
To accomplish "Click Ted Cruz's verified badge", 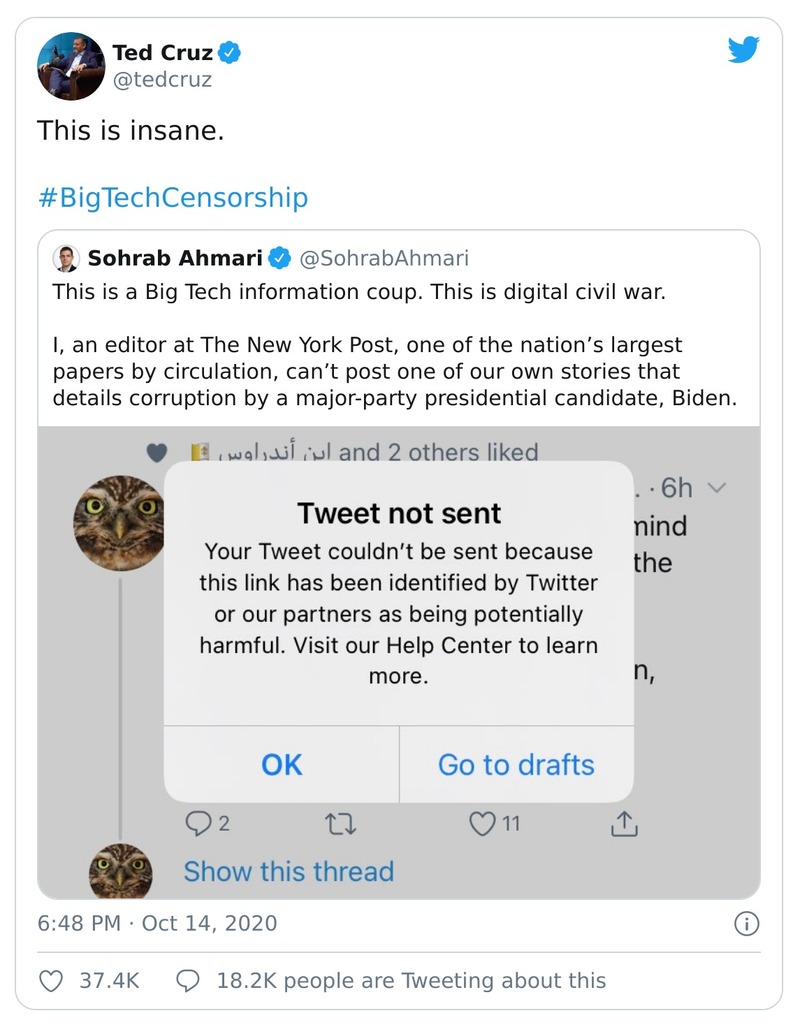I will pyautogui.click(x=230, y=52).
